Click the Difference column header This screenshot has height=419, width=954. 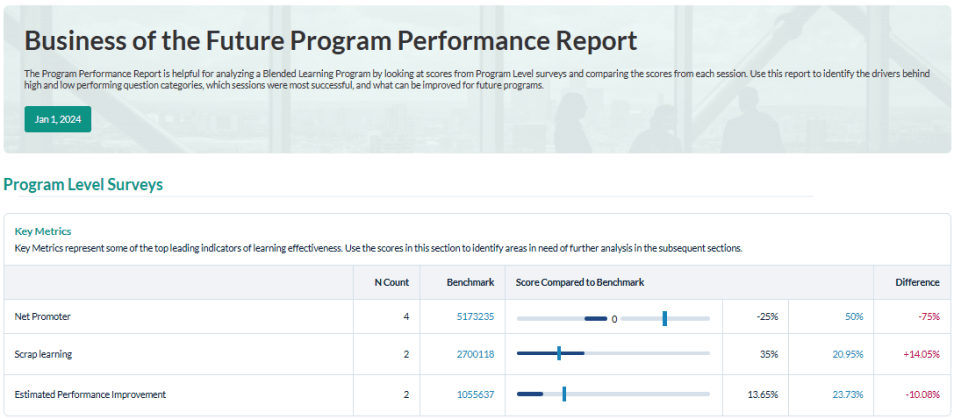tap(917, 282)
